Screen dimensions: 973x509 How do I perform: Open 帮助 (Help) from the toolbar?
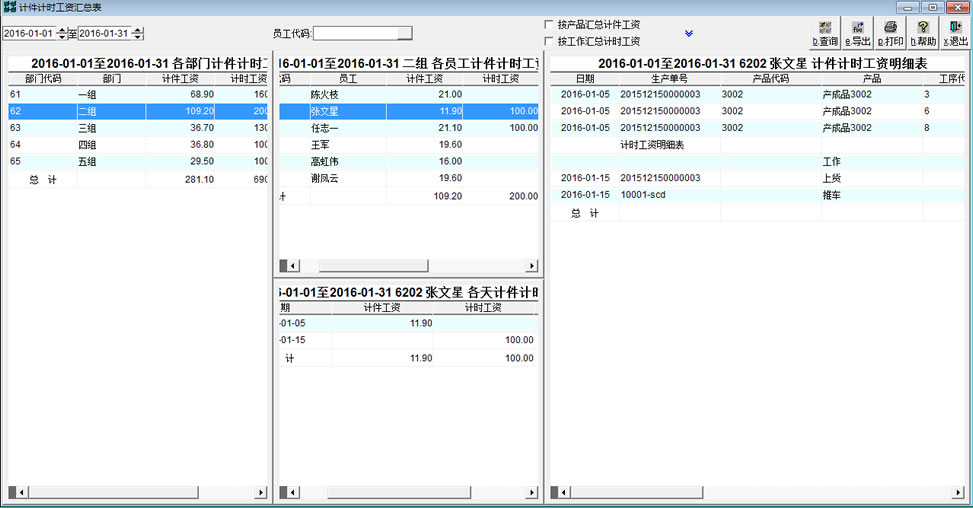(x=923, y=32)
